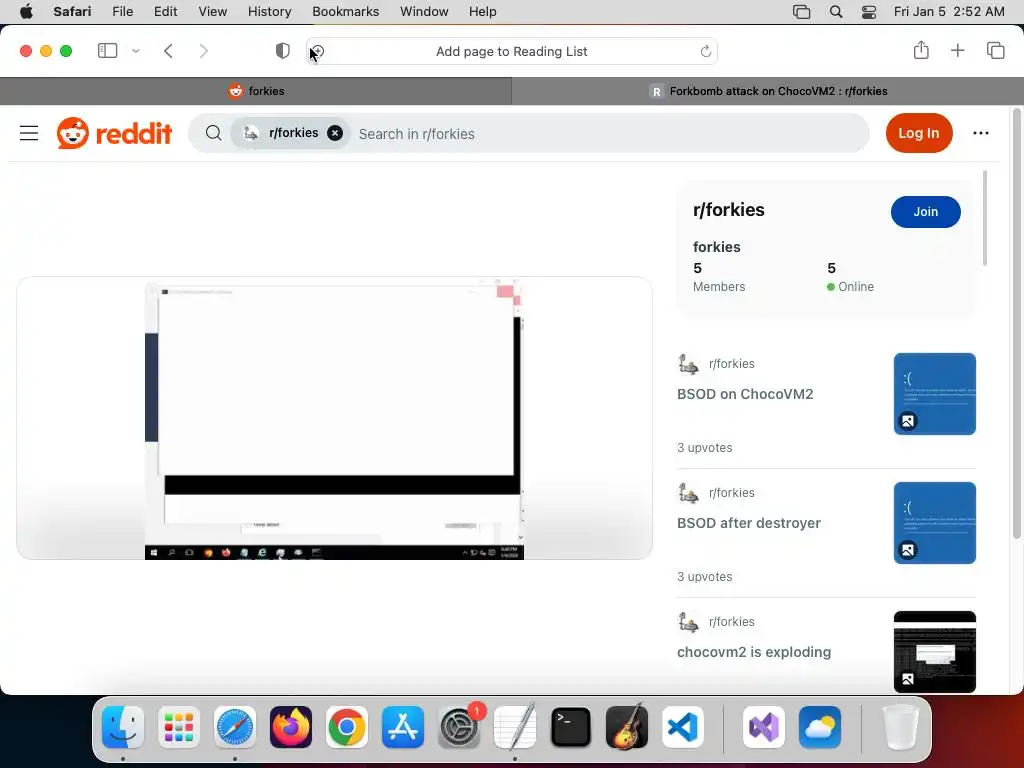Click BSOD on ChocoVM2 thumbnail image
Screen dimensions: 1024x768
pyautogui.click(x=935, y=394)
